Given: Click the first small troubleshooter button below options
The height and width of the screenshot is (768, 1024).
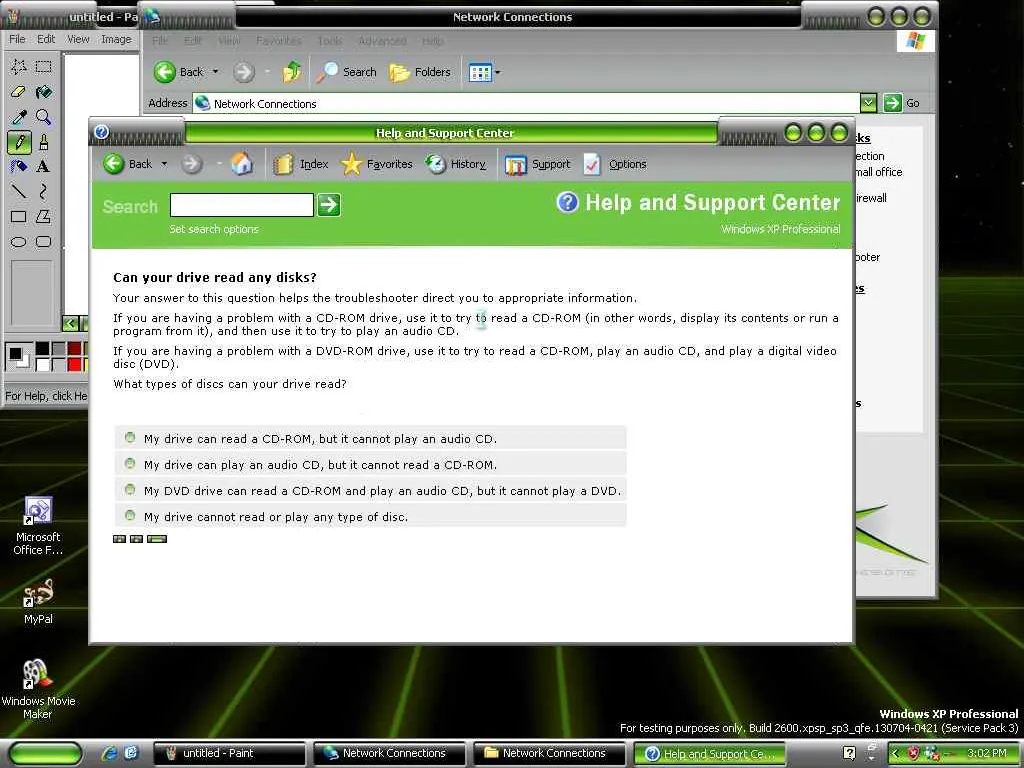Looking at the screenshot, I should pos(119,539).
